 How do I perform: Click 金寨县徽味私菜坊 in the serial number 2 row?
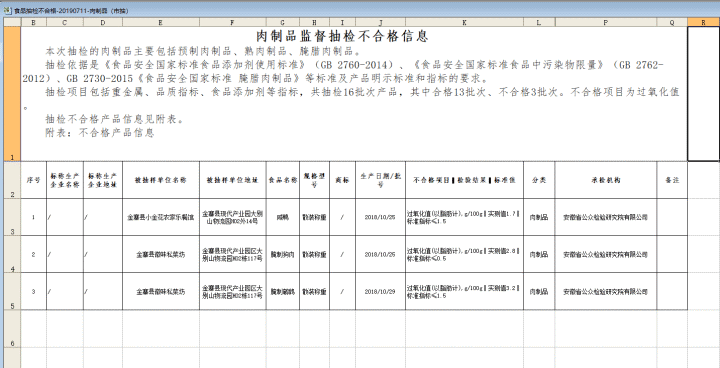(161, 255)
